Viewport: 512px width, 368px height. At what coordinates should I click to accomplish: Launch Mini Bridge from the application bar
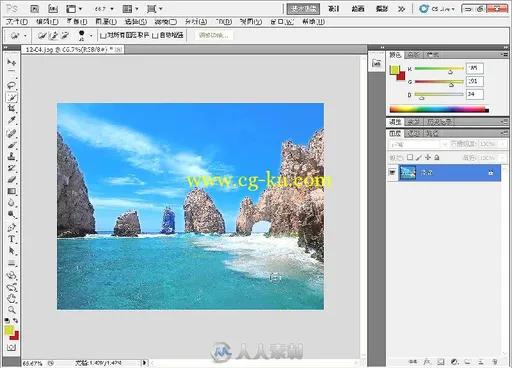click(x=53, y=9)
